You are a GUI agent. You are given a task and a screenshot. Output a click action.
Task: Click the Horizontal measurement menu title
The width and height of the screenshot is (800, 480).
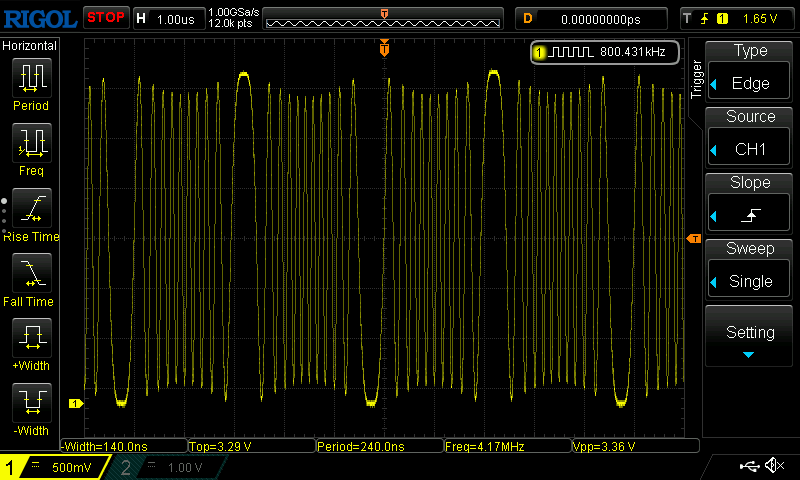coord(30,46)
